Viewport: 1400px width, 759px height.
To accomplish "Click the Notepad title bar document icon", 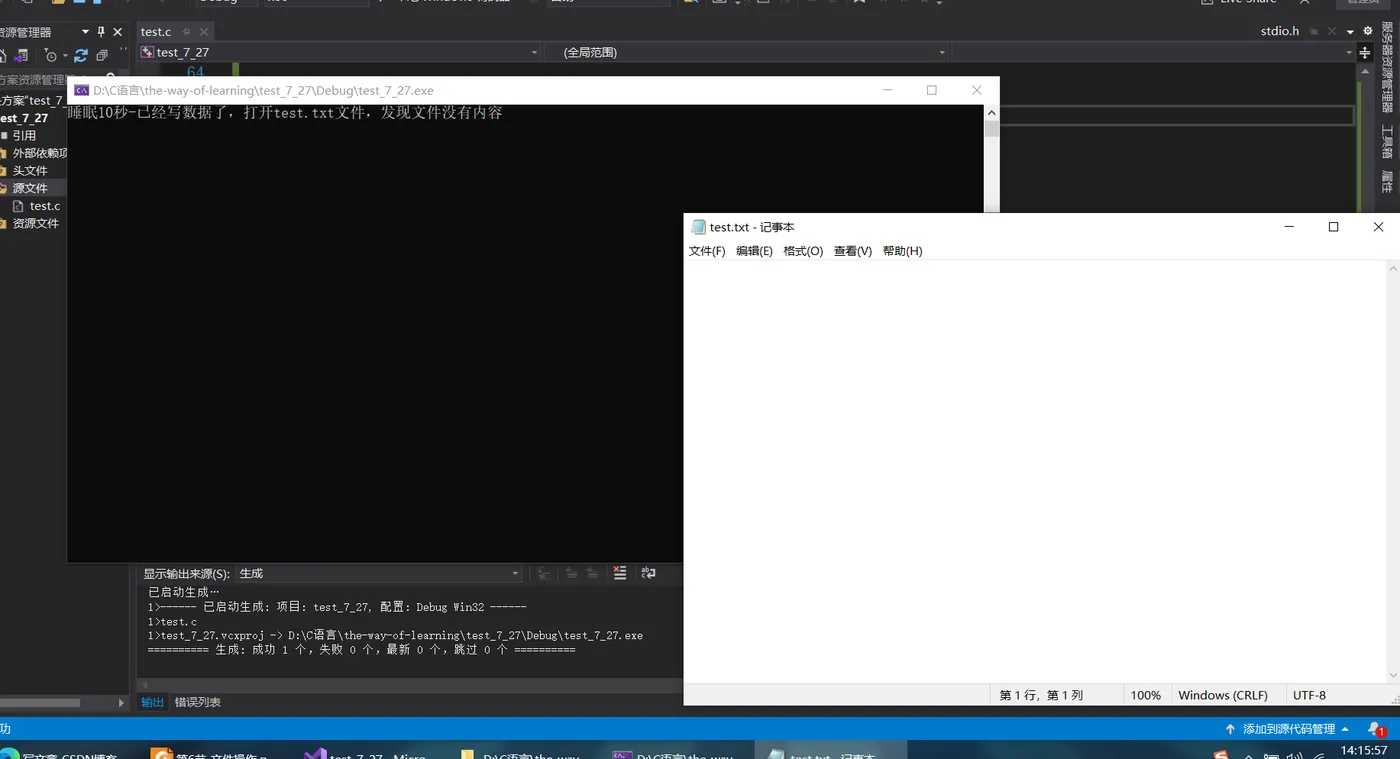I will (698, 227).
